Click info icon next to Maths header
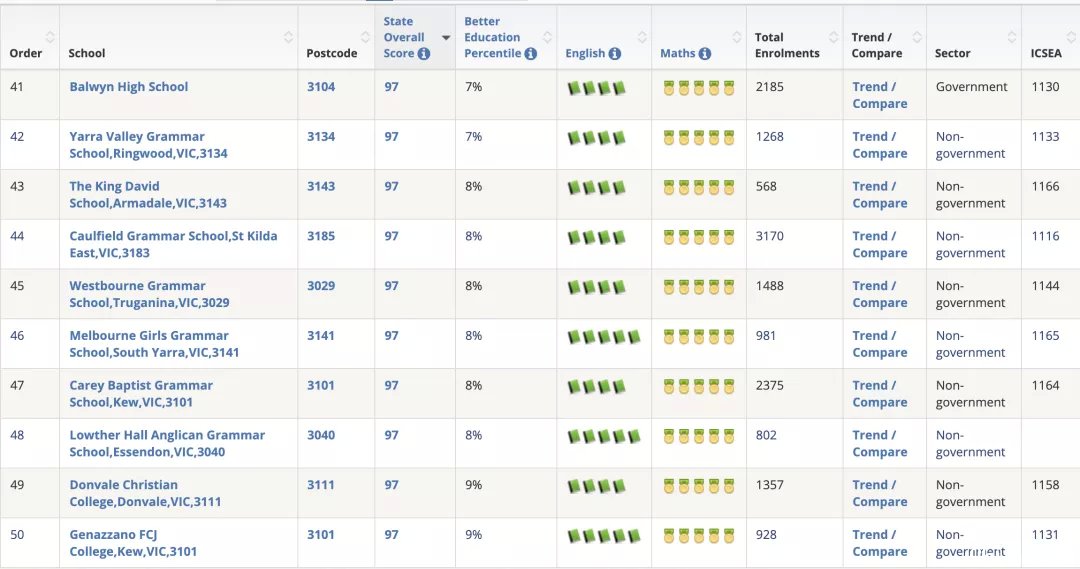The height and width of the screenshot is (569, 1080). [705, 54]
